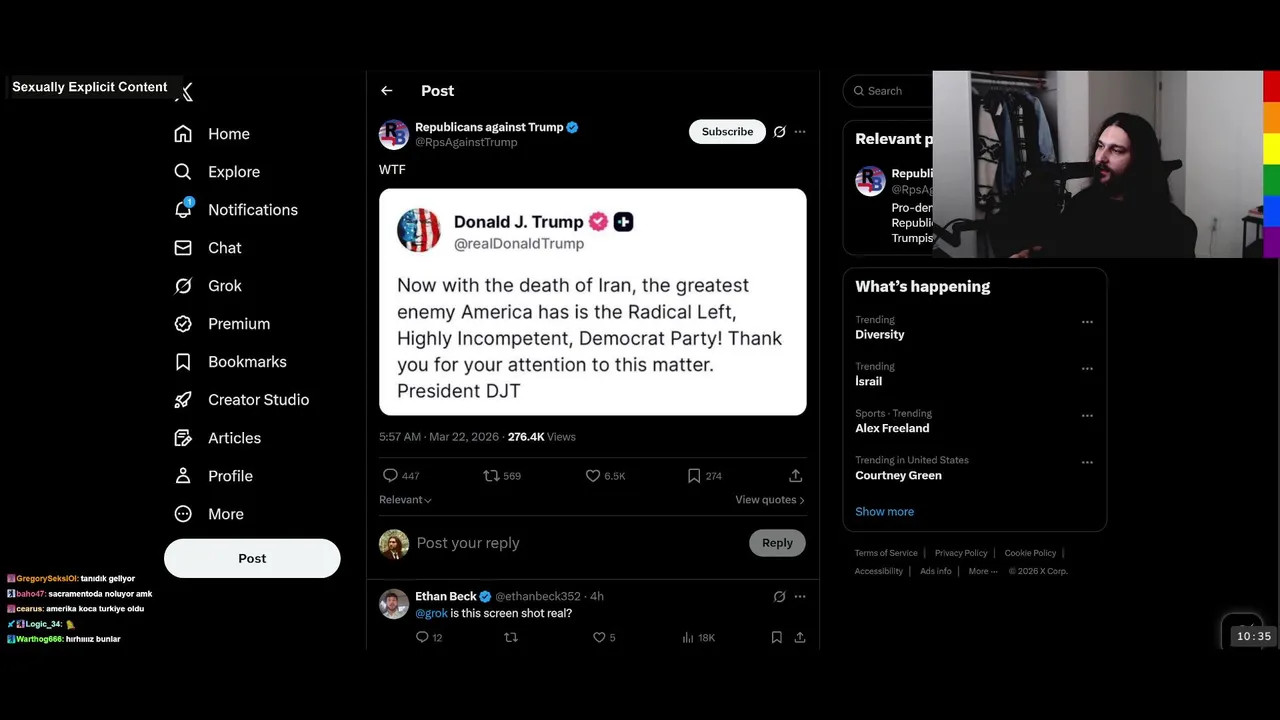Expand the Relevant replies sort dropdown
Image resolution: width=1280 pixels, height=720 pixels.
tap(405, 500)
